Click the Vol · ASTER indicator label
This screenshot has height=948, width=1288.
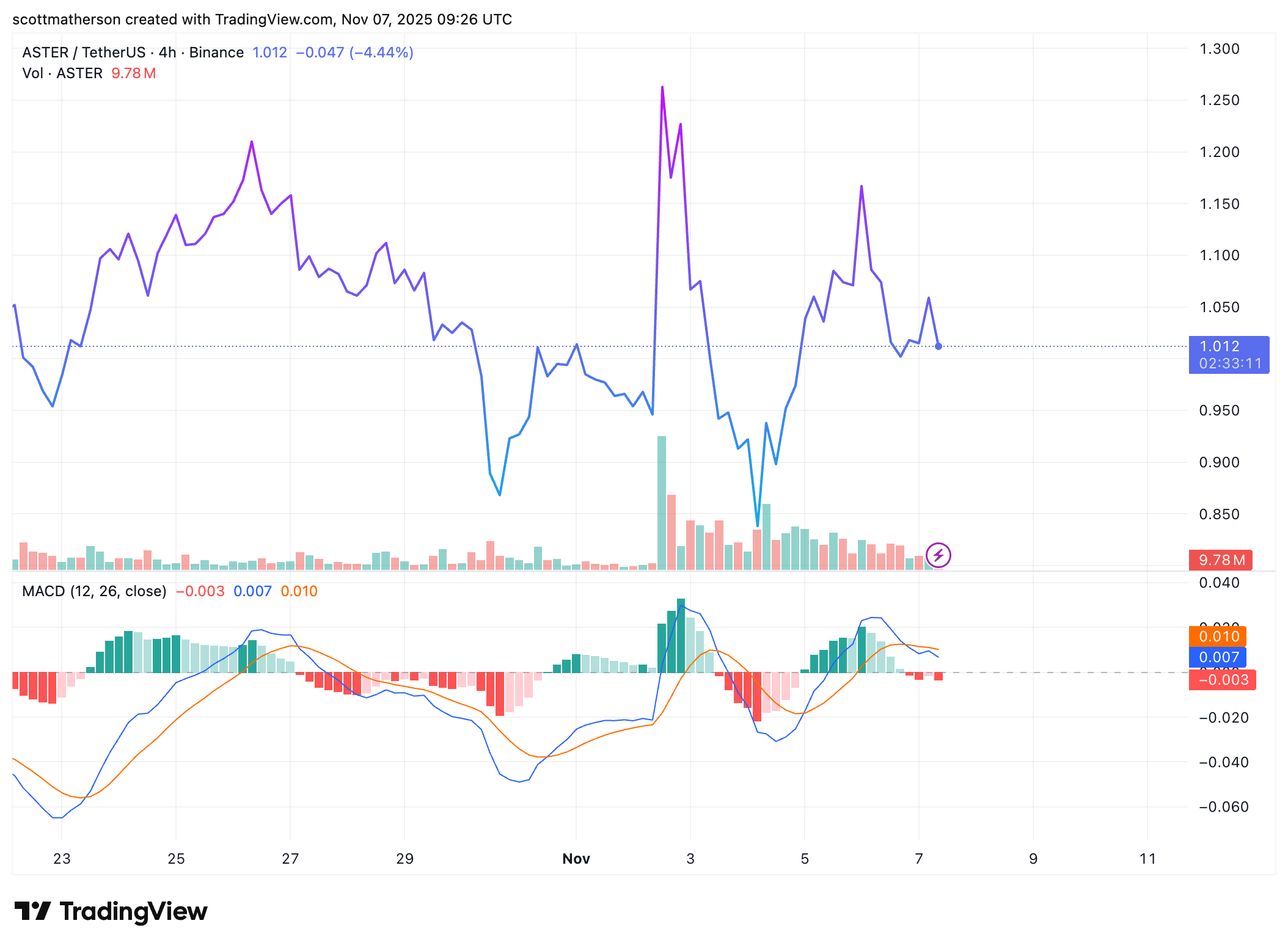[x=61, y=73]
